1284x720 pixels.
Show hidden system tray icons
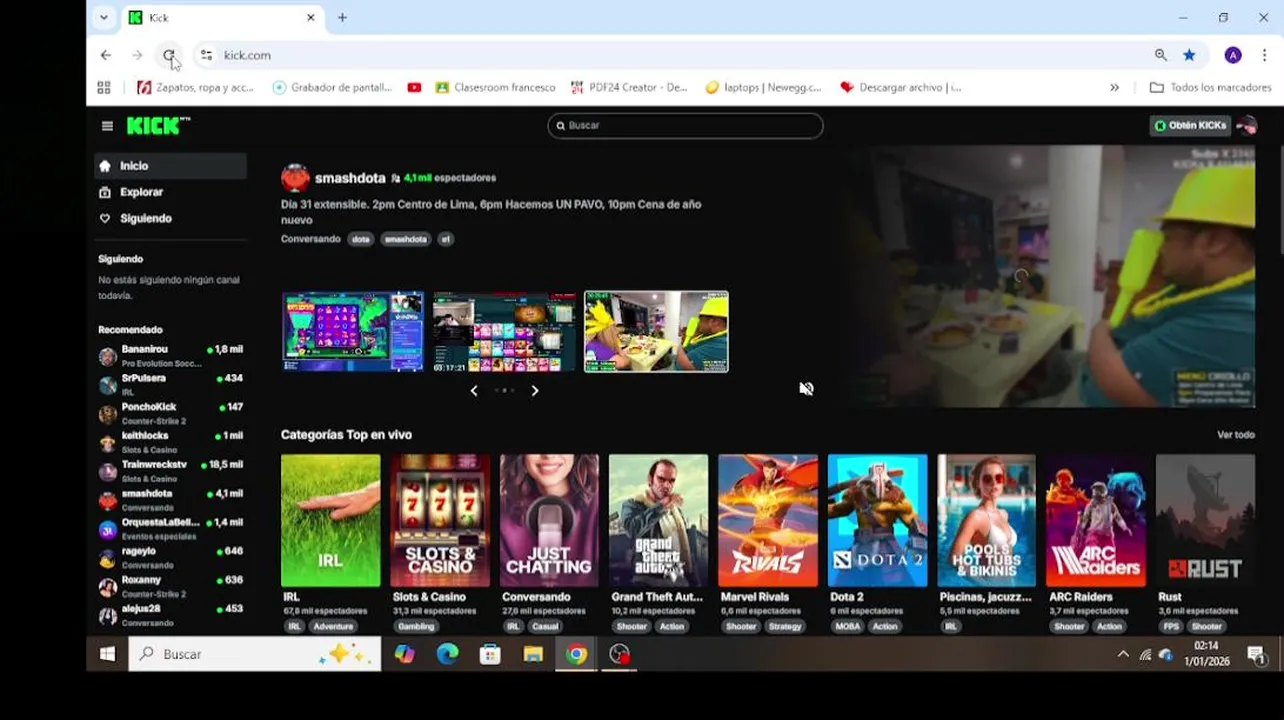click(1123, 654)
